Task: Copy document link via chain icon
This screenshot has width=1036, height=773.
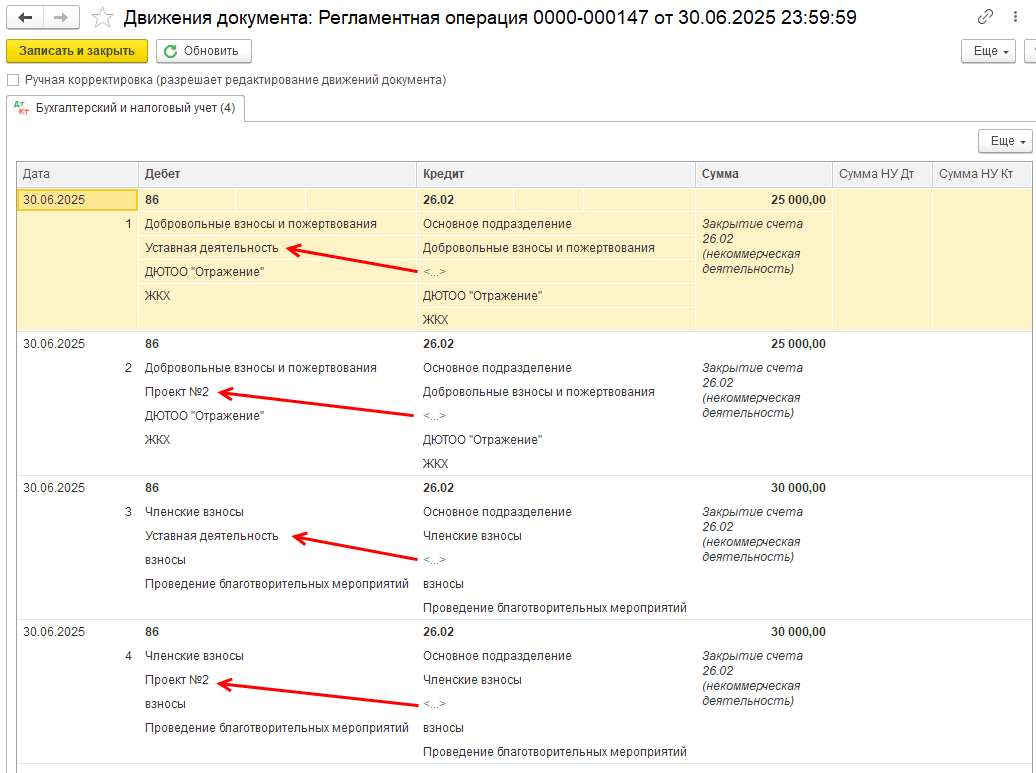Action: 985,18
